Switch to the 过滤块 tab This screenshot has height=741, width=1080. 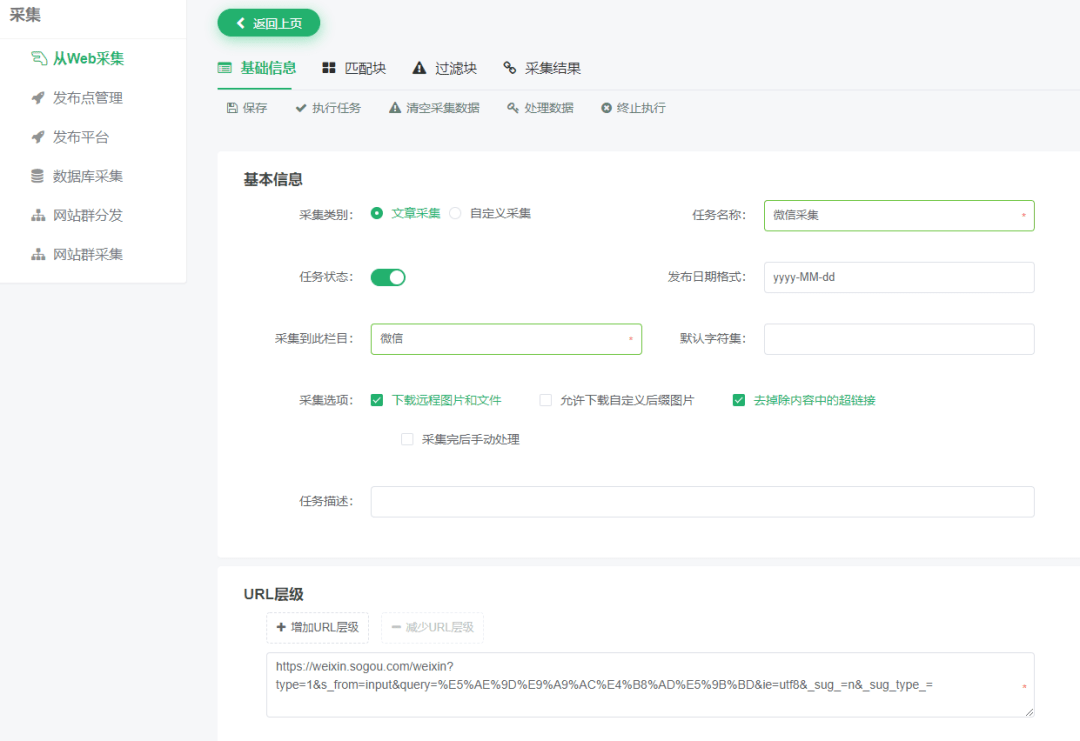pyautogui.click(x=444, y=68)
